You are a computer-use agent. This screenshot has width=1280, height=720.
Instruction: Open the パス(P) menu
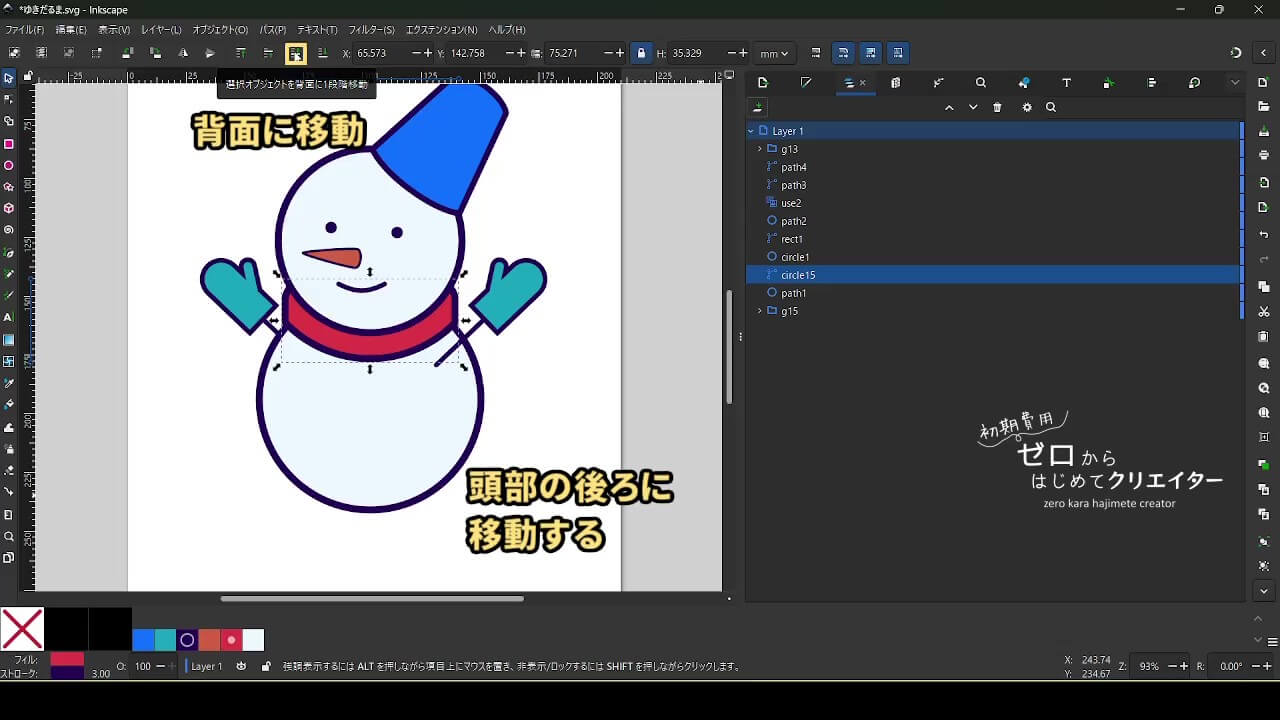point(272,30)
